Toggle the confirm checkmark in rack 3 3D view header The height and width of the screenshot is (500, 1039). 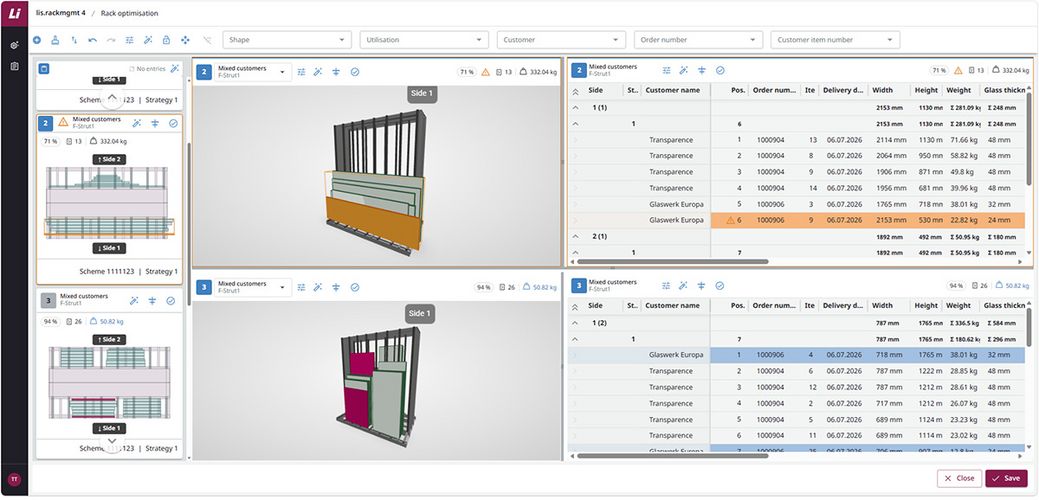[355, 287]
